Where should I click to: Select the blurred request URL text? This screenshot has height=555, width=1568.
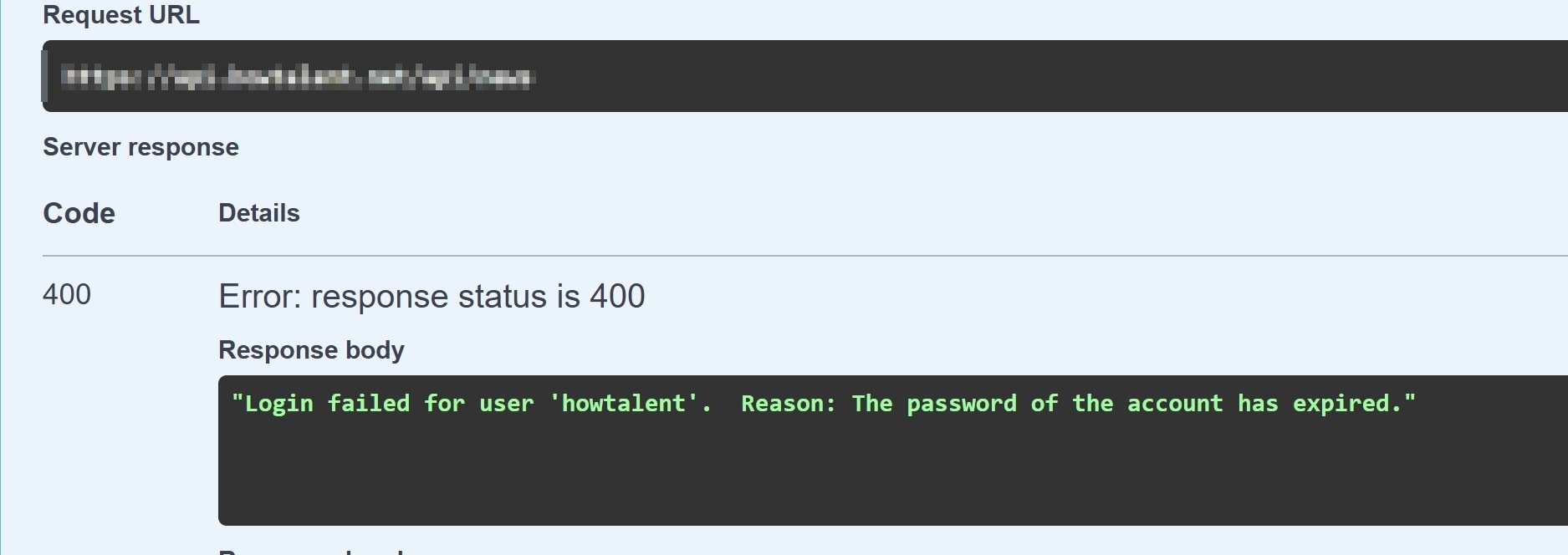[297, 78]
